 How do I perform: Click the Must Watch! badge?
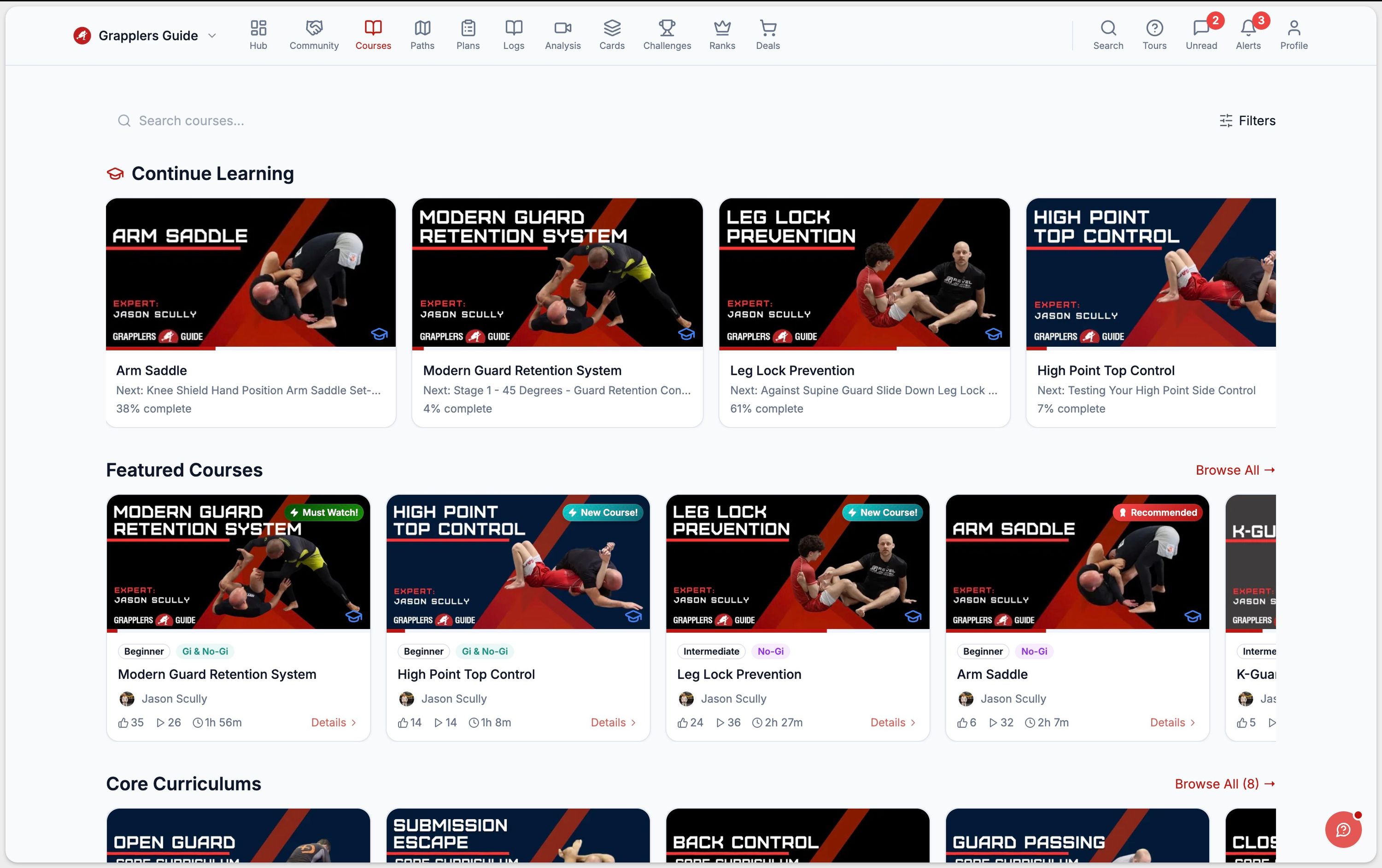click(x=324, y=513)
